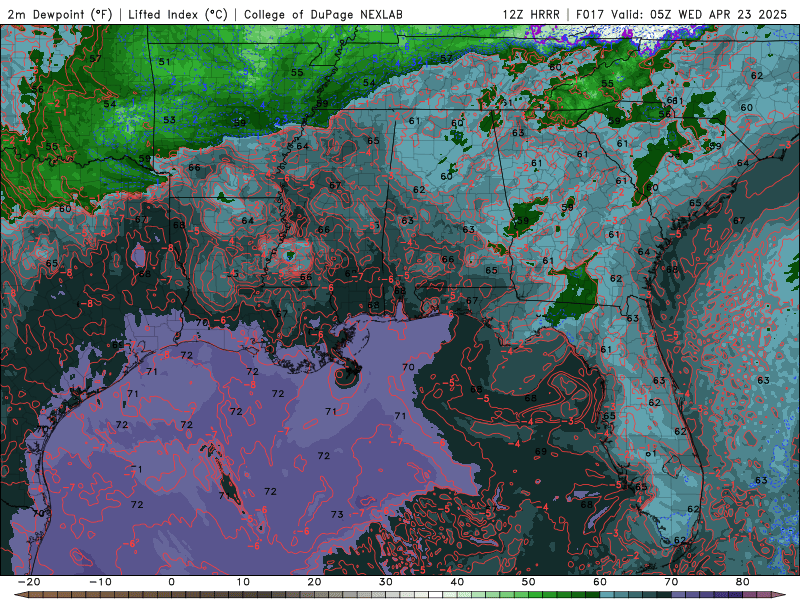Click the '-10' label on the color scale
800x600 pixels.
100,582
